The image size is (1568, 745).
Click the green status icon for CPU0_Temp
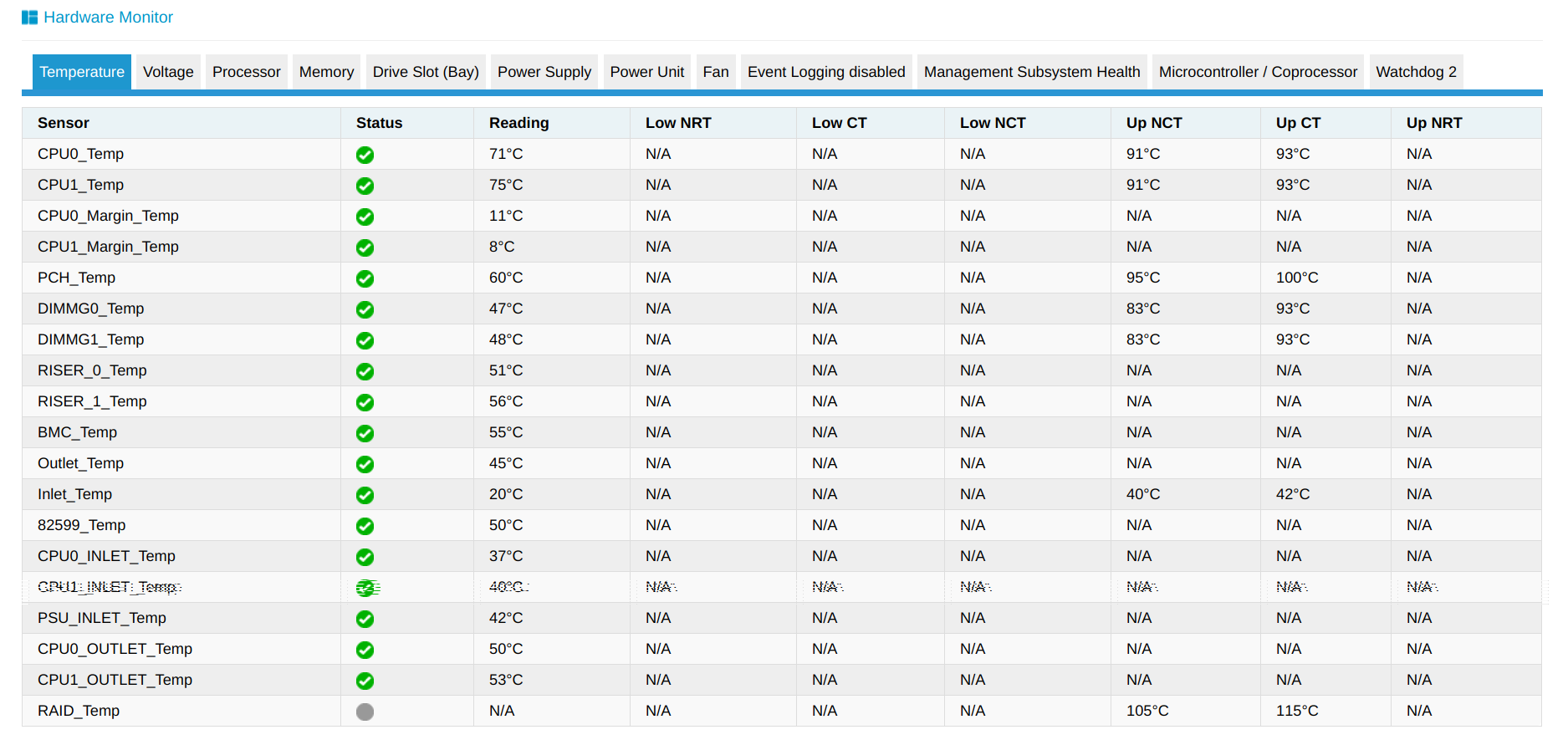pos(365,155)
